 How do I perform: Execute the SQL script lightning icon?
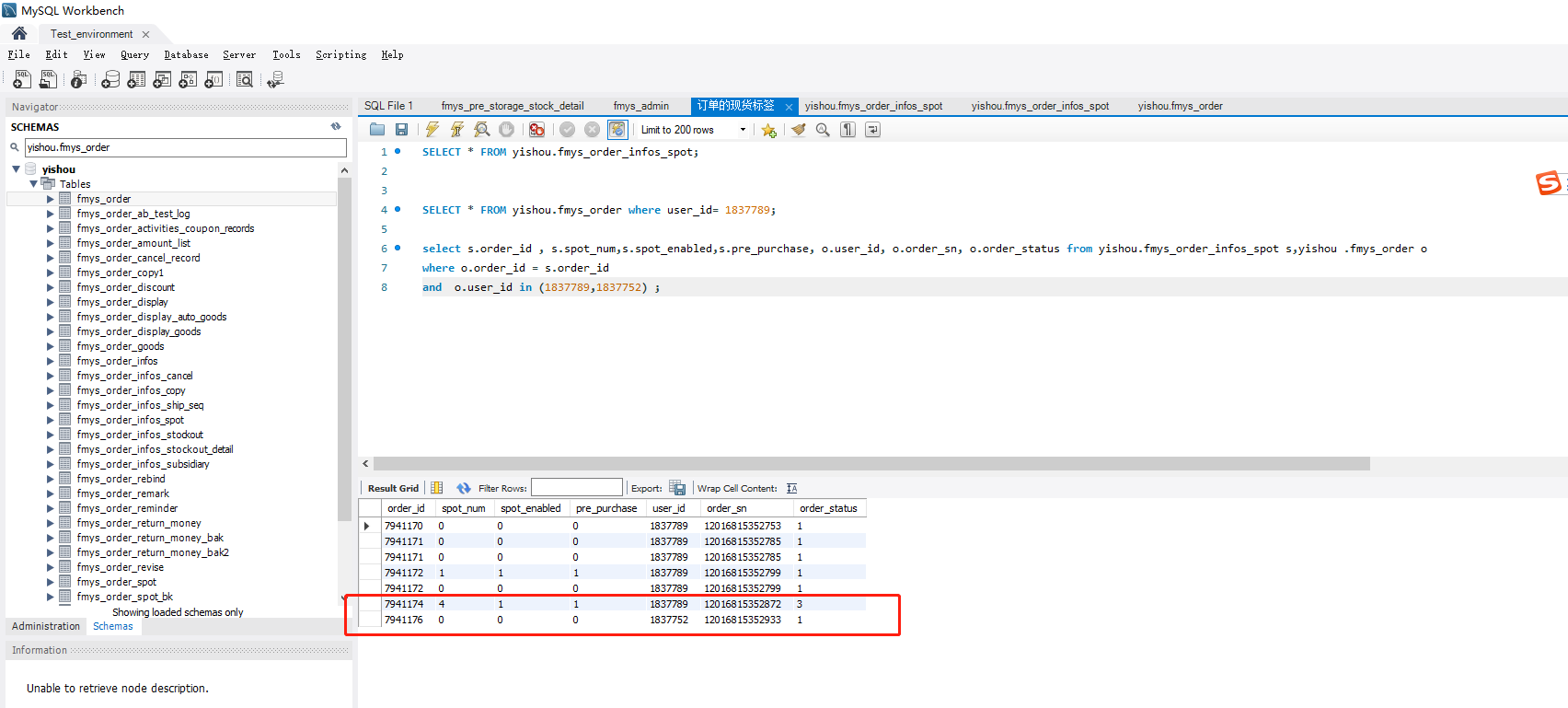point(432,130)
